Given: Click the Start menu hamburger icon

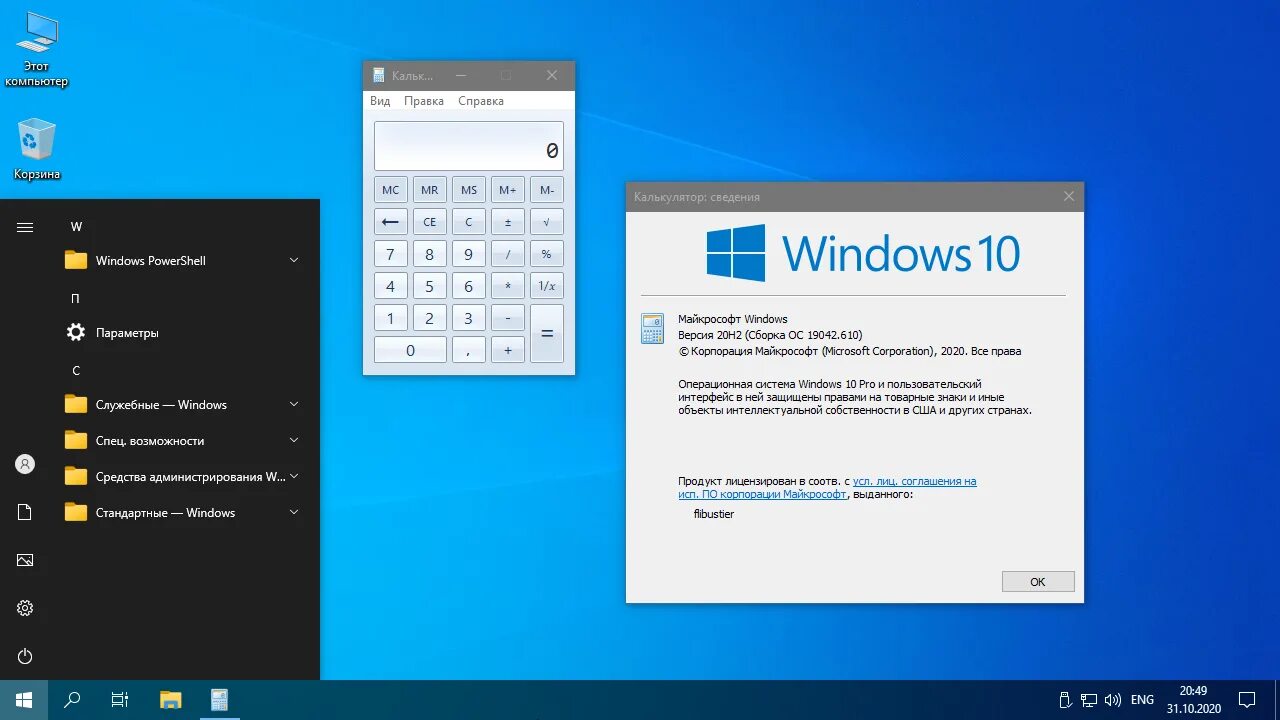Looking at the screenshot, I should [x=25, y=227].
